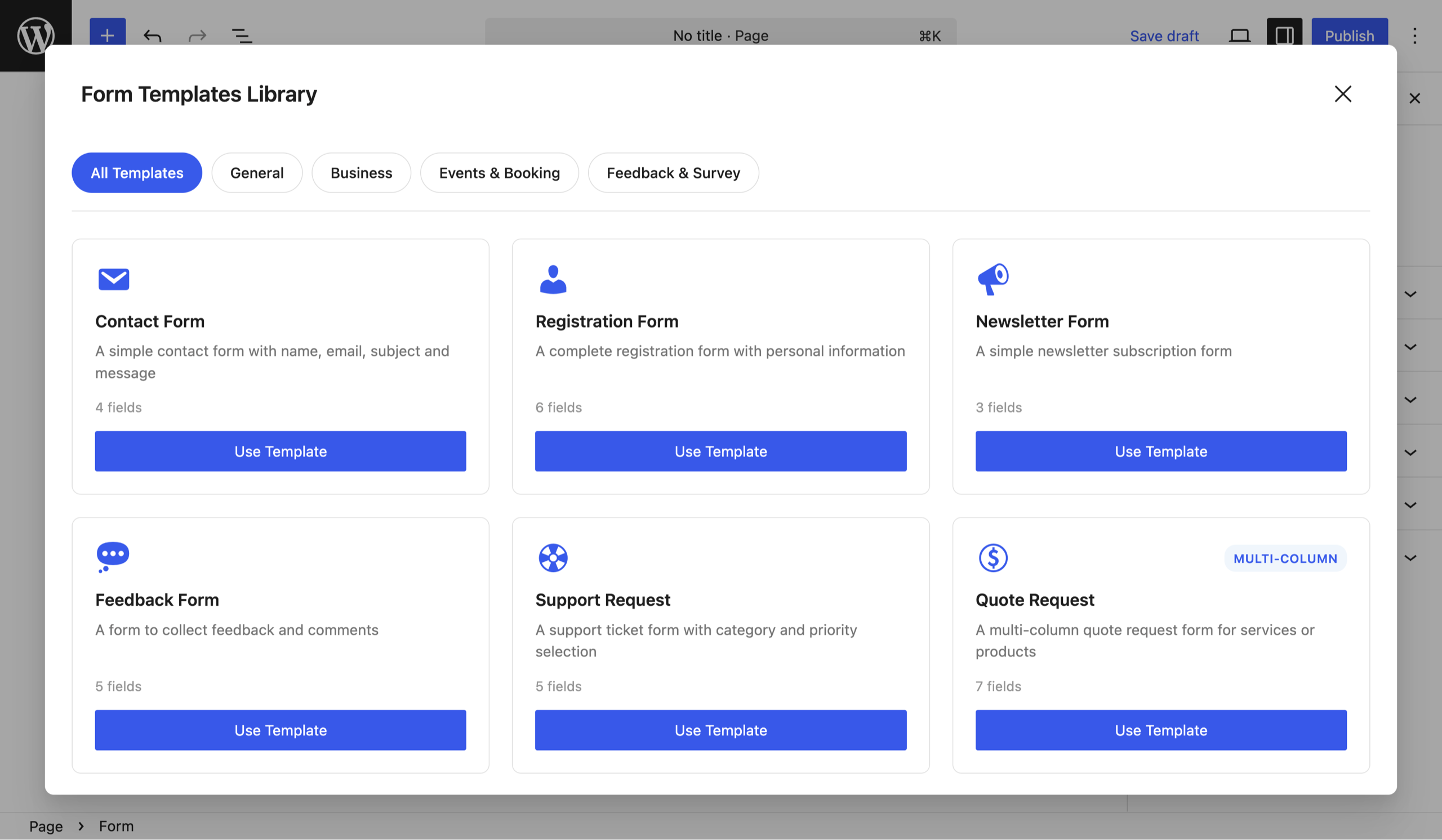Filter templates by Business category
Viewport: 1442px width, 840px height.
tap(361, 173)
